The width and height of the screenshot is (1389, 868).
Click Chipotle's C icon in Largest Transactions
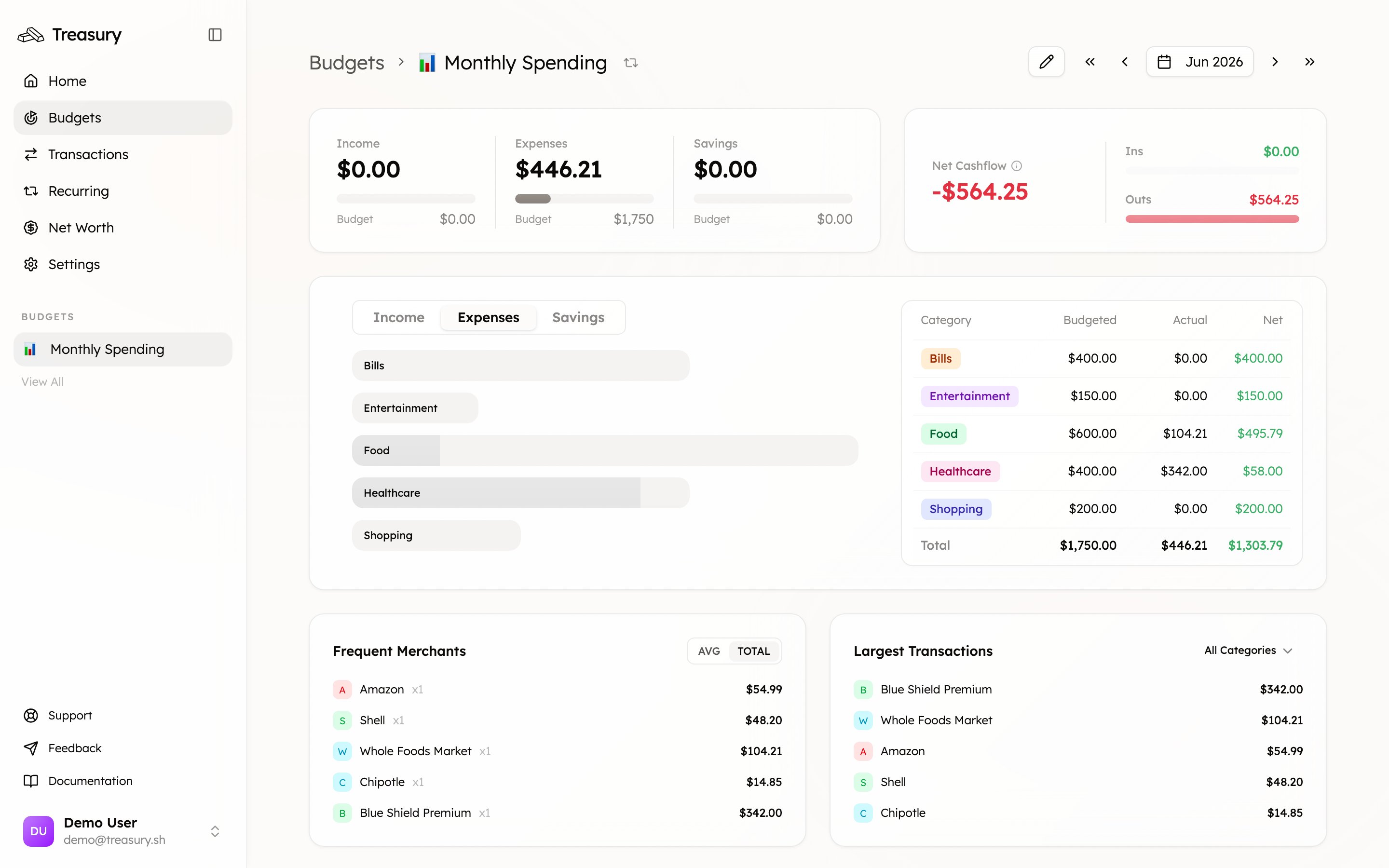863,813
